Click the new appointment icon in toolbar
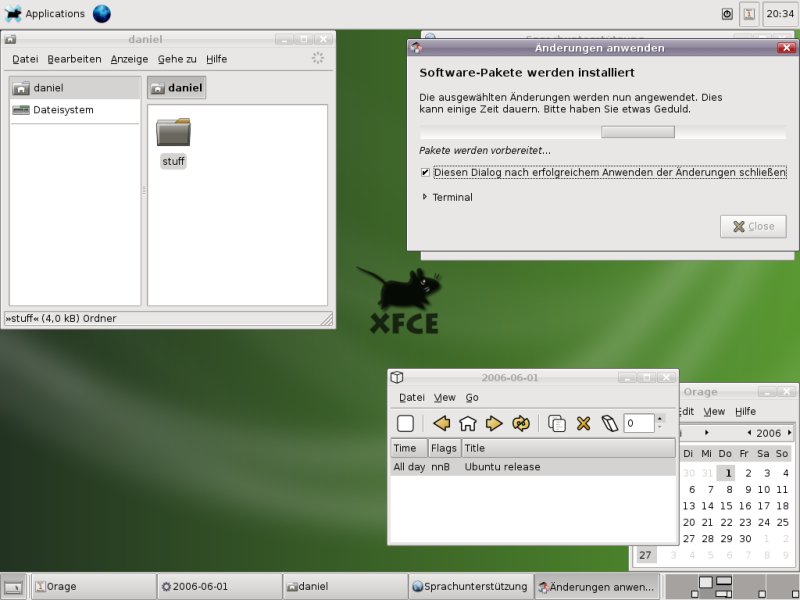Screen dimensions: 800x600 click(405, 423)
